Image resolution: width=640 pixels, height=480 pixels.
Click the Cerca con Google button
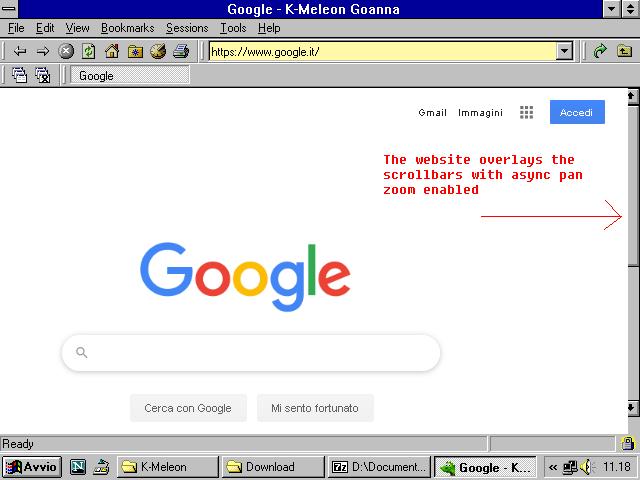[188, 408]
